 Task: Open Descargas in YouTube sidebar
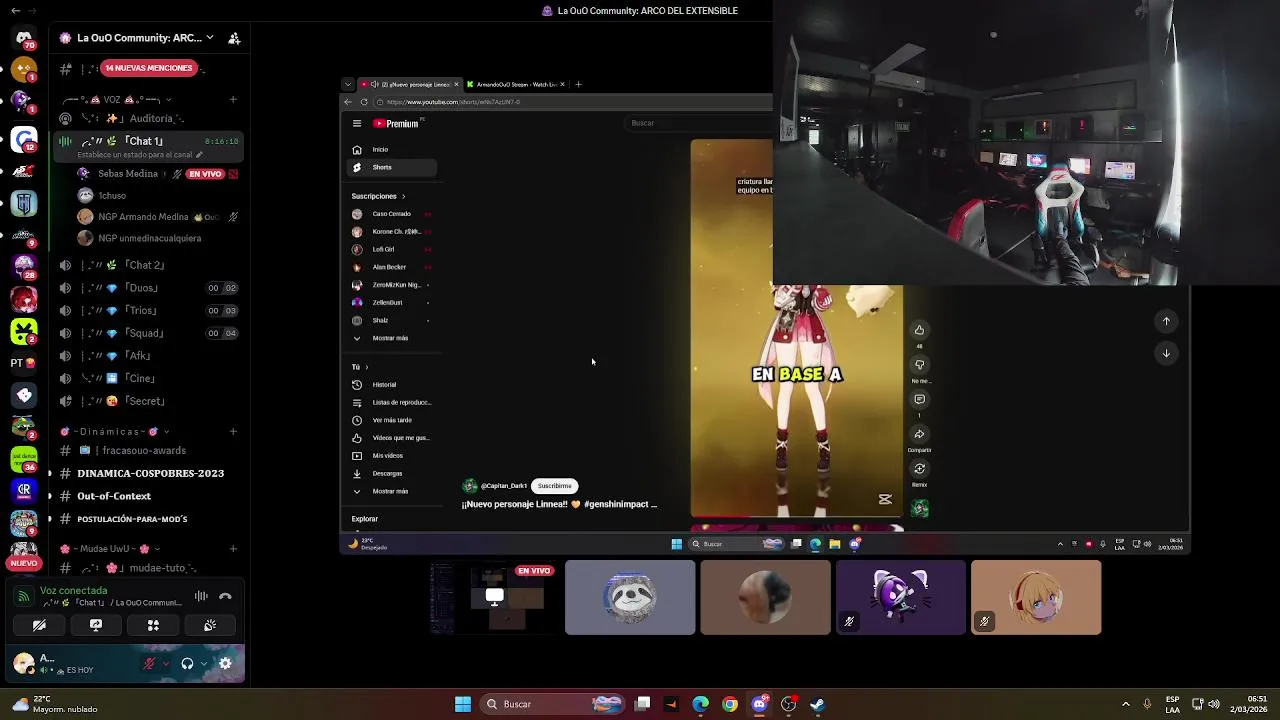[390, 473]
